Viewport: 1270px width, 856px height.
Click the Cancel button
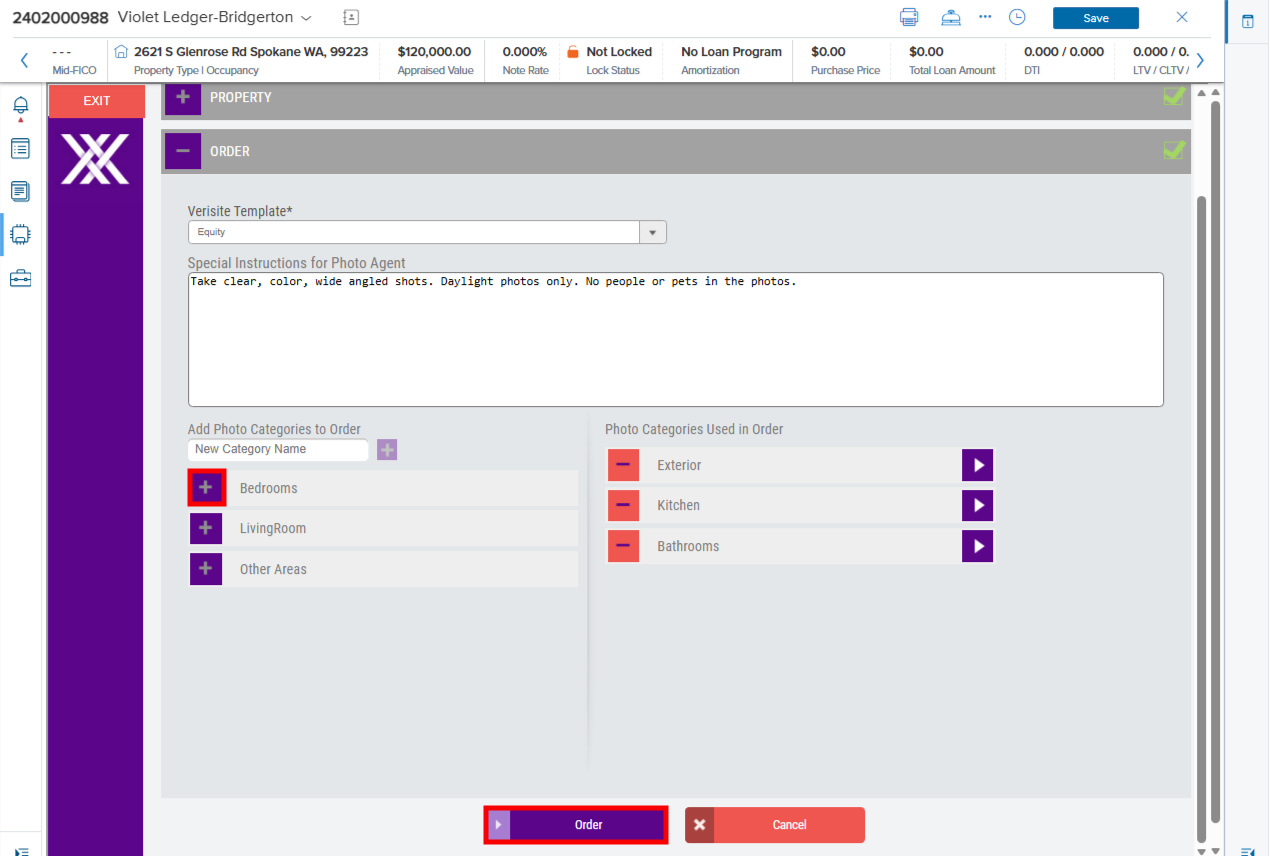tap(775, 825)
